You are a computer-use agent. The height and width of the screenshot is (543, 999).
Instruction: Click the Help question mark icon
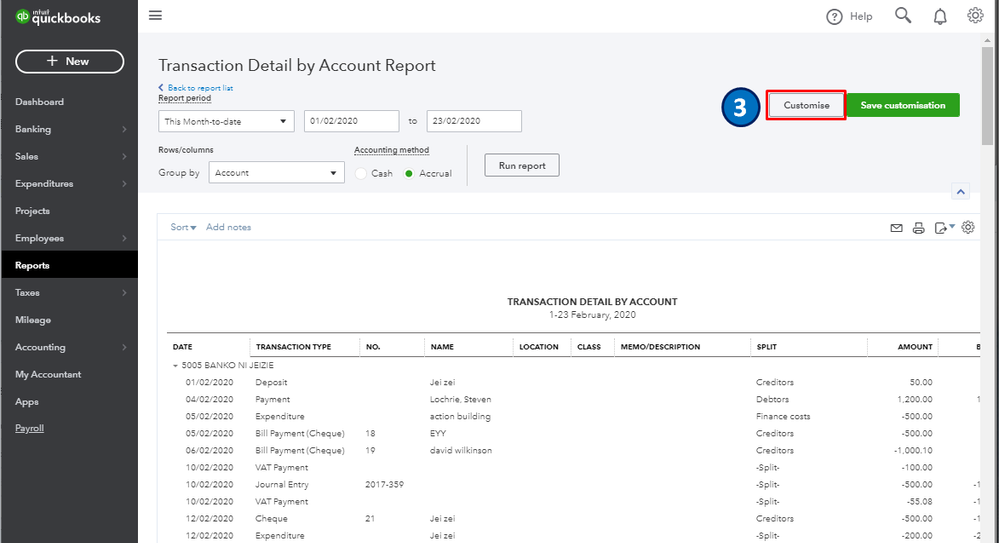pyautogui.click(x=835, y=16)
